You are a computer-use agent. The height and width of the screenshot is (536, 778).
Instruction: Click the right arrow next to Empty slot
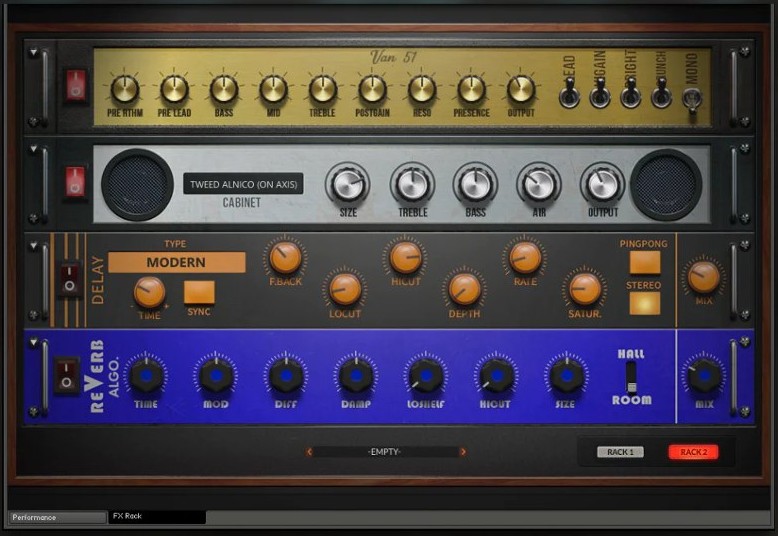pos(463,452)
